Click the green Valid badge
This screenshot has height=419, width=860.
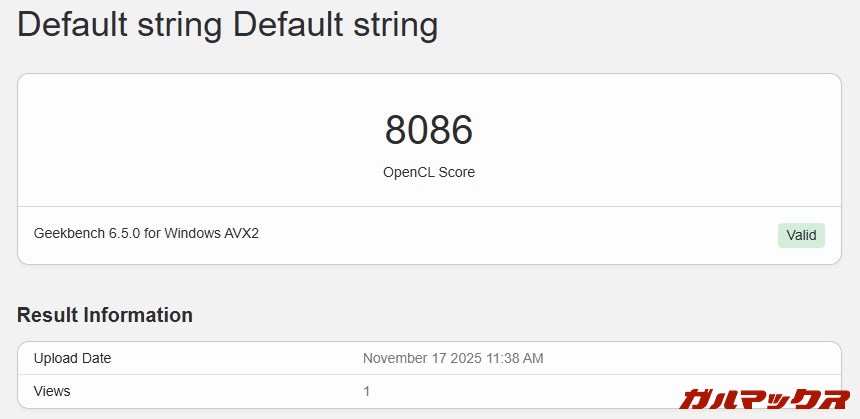[x=801, y=235]
